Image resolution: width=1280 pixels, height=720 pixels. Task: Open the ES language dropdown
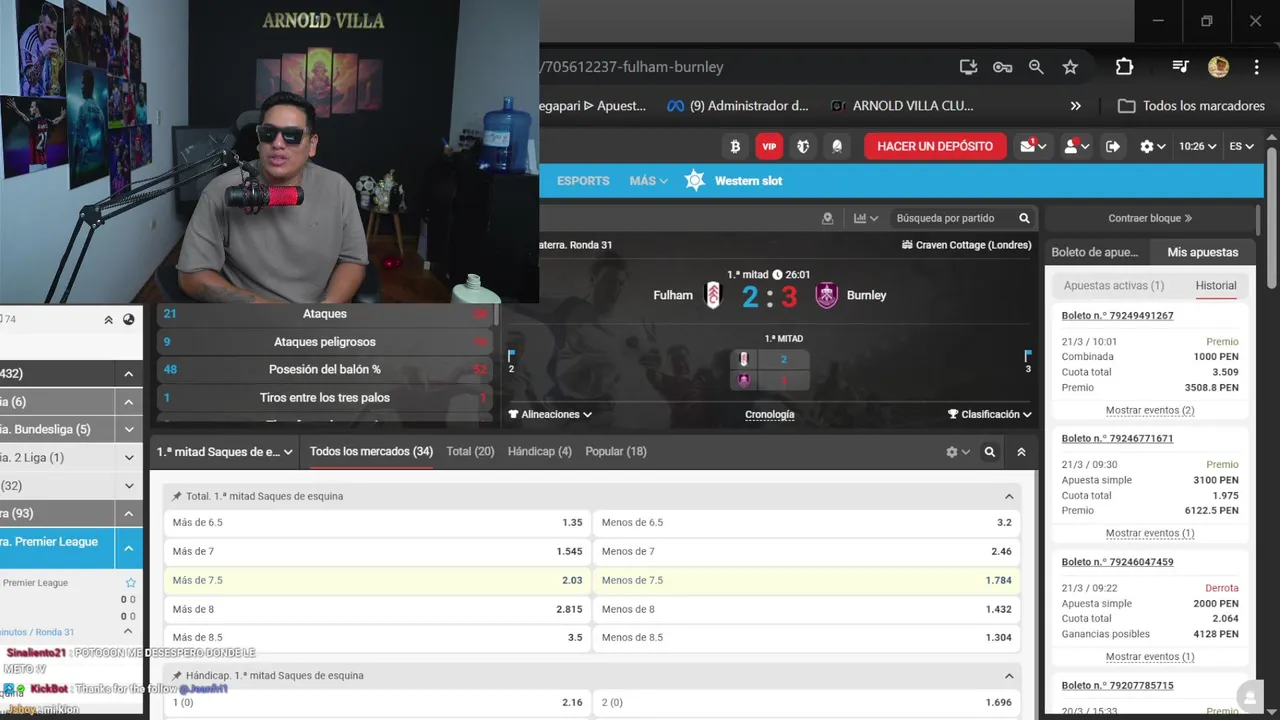pyautogui.click(x=1242, y=146)
